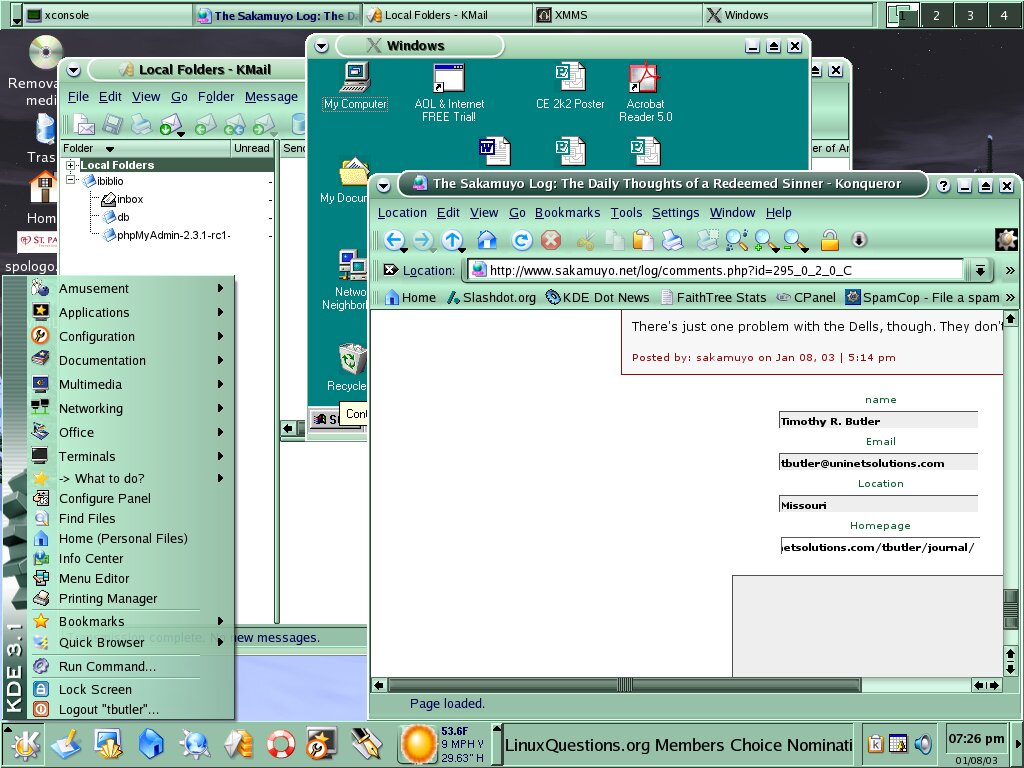The width and height of the screenshot is (1024, 768).
Task: Open the K menu button on the panel
Action: point(25,744)
